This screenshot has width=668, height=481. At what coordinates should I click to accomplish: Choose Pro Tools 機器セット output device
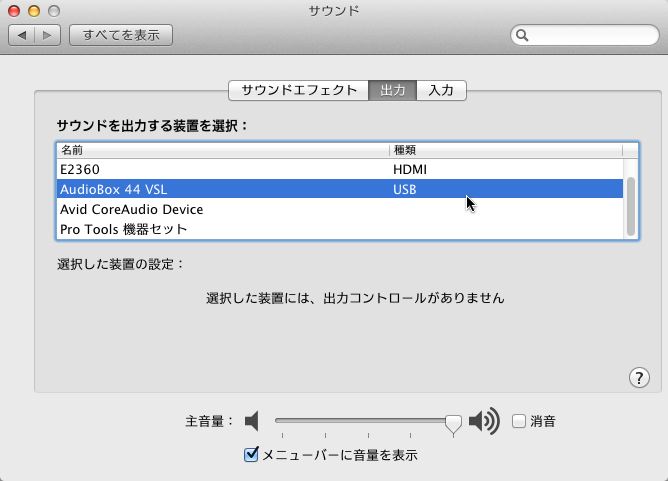(340, 229)
